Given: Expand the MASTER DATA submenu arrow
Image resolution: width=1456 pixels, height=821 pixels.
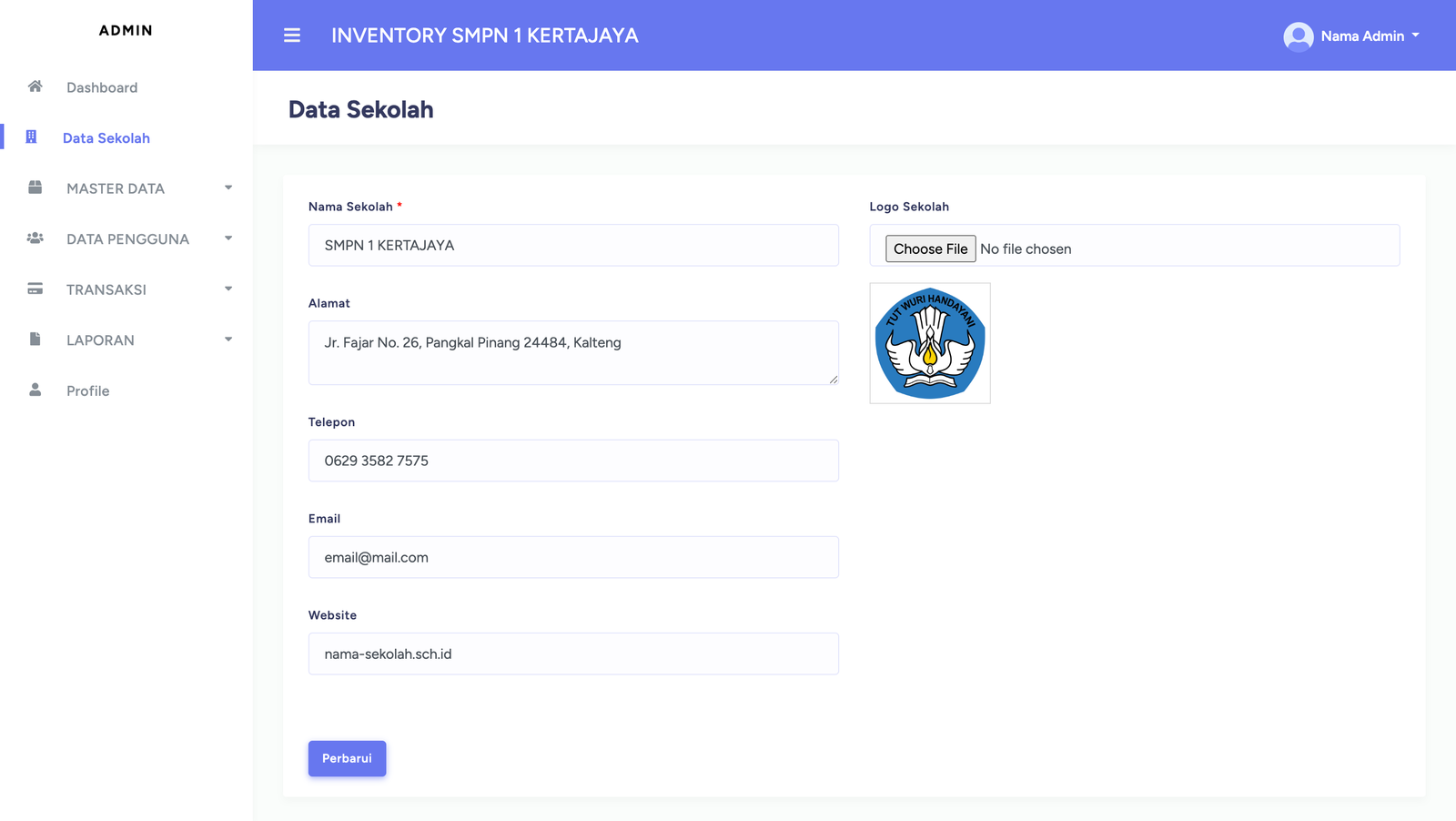Looking at the screenshot, I should (228, 188).
